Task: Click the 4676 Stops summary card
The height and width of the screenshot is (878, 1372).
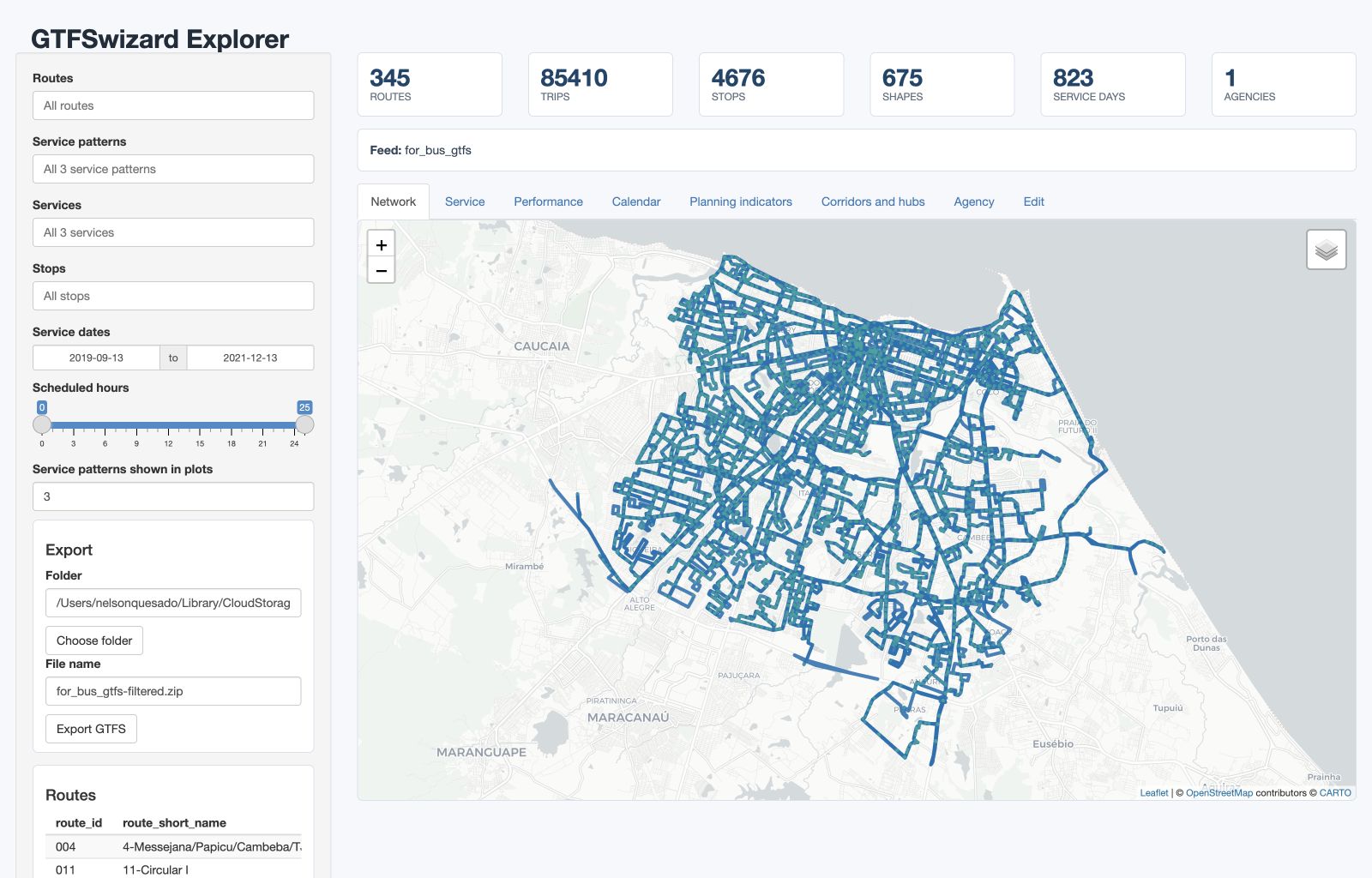Action: pos(771,84)
